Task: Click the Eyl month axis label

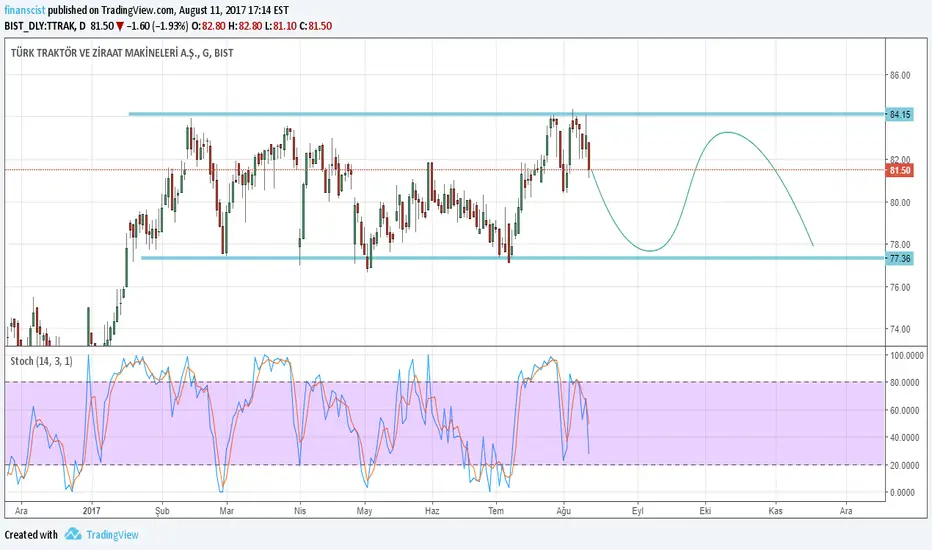Action: pos(638,511)
